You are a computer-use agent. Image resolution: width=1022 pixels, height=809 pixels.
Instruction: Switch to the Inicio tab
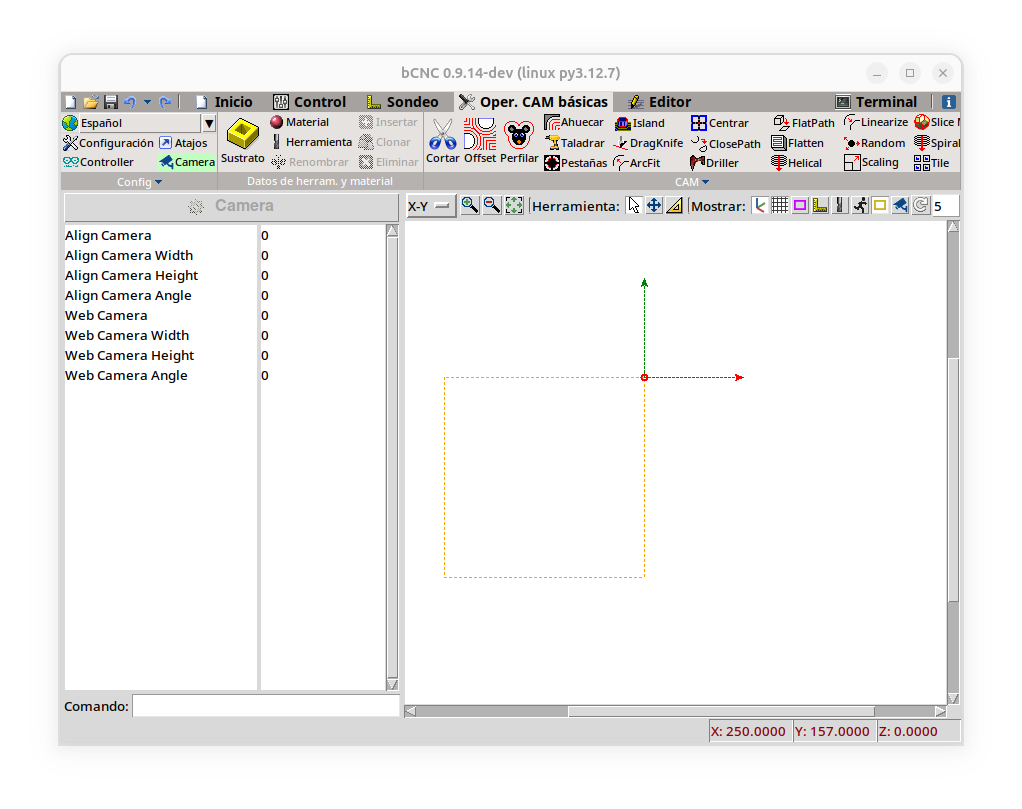224,102
